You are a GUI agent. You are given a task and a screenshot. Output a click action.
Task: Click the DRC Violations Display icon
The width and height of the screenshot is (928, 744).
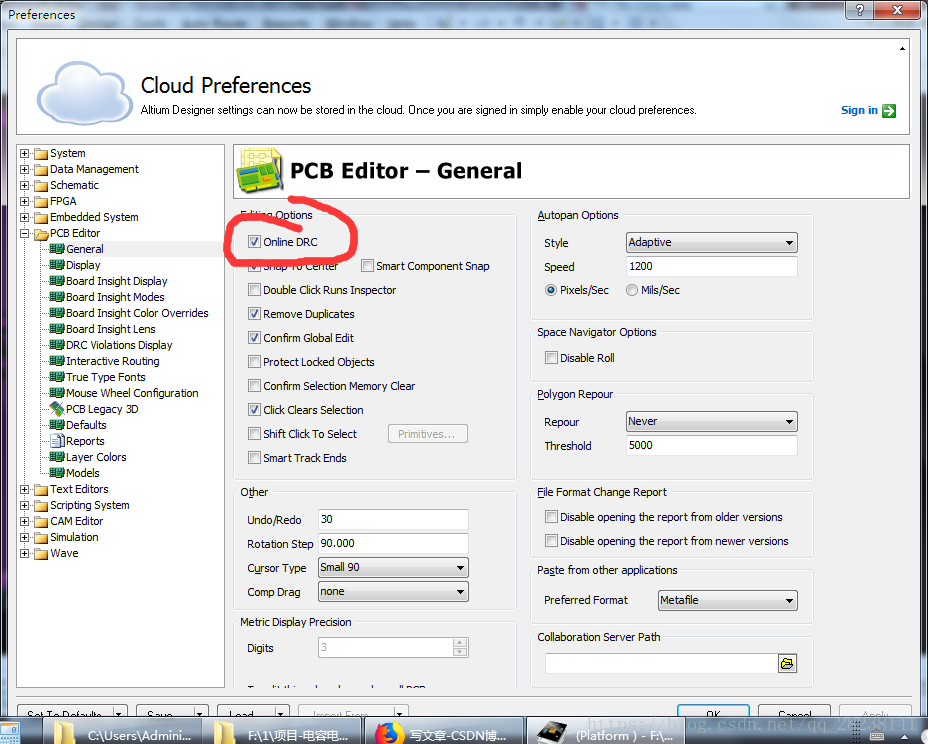coord(57,344)
